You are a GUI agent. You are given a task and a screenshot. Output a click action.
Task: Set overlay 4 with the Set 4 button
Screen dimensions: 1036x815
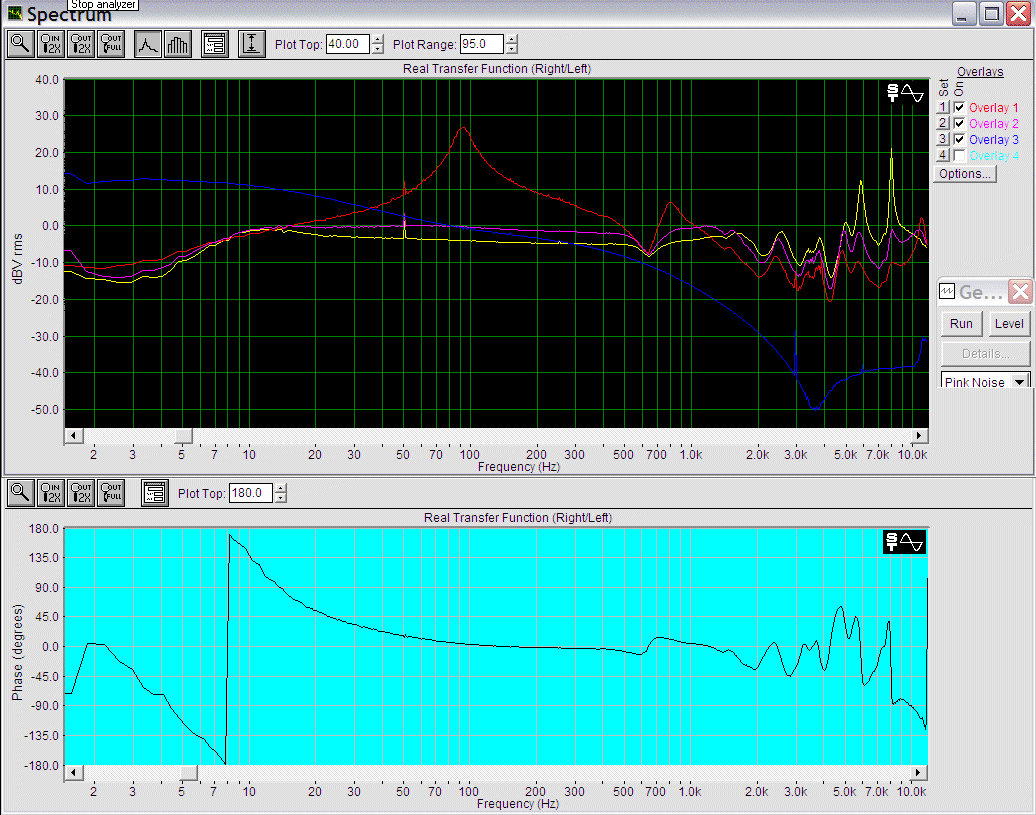(x=943, y=155)
